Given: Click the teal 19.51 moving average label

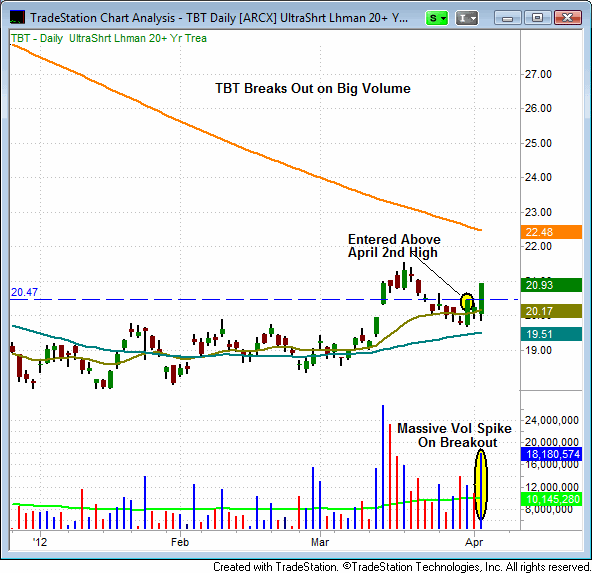Looking at the screenshot, I should (551, 334).
